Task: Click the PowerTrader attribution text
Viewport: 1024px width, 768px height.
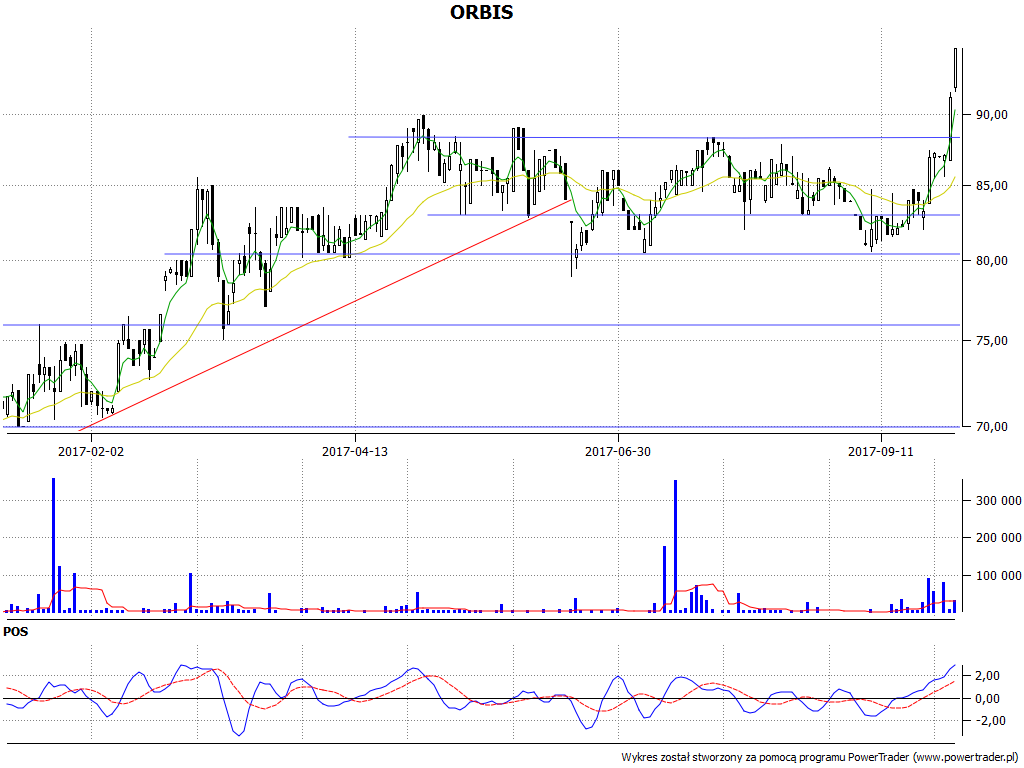Action: [822, 758]
